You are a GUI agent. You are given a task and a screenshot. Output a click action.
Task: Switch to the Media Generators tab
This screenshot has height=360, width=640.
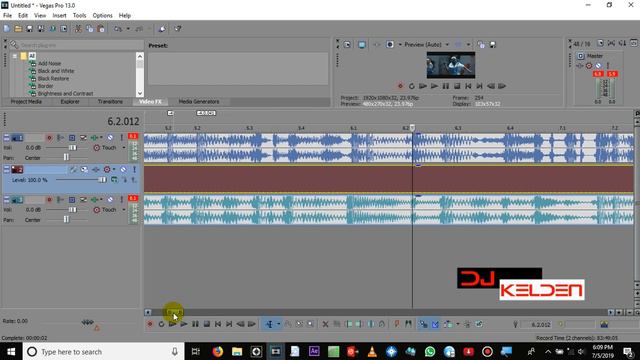(x=199, y=102)
